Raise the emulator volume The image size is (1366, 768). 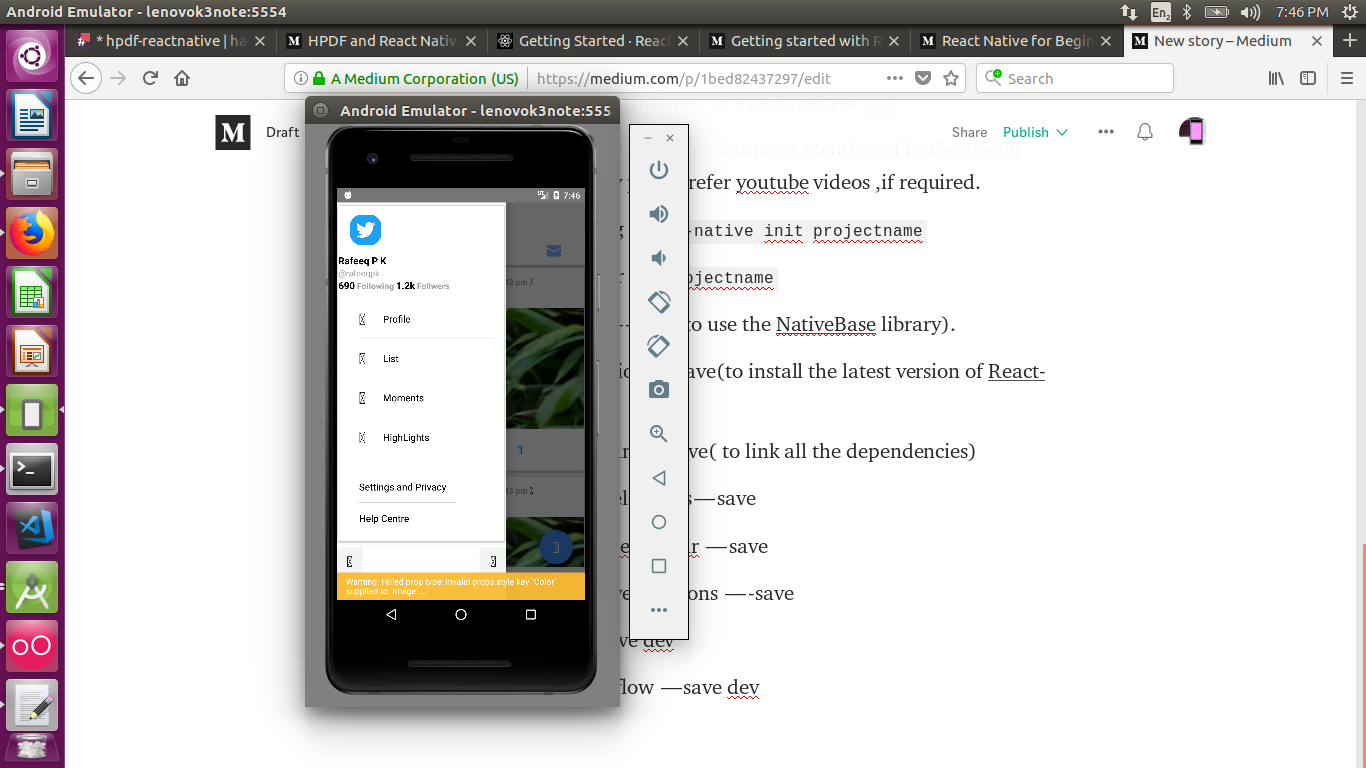tap(659, 213)
